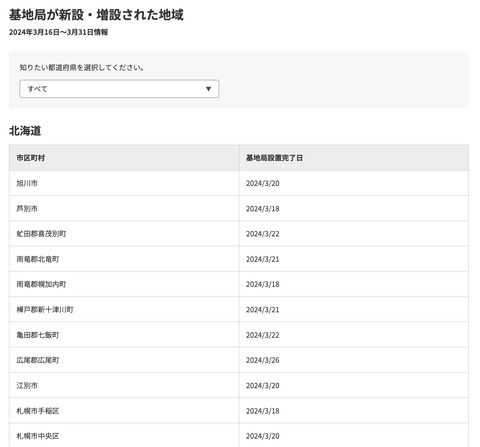Select the 江別市 row
The height and width of the screenshot is (447, 480).
239,385
